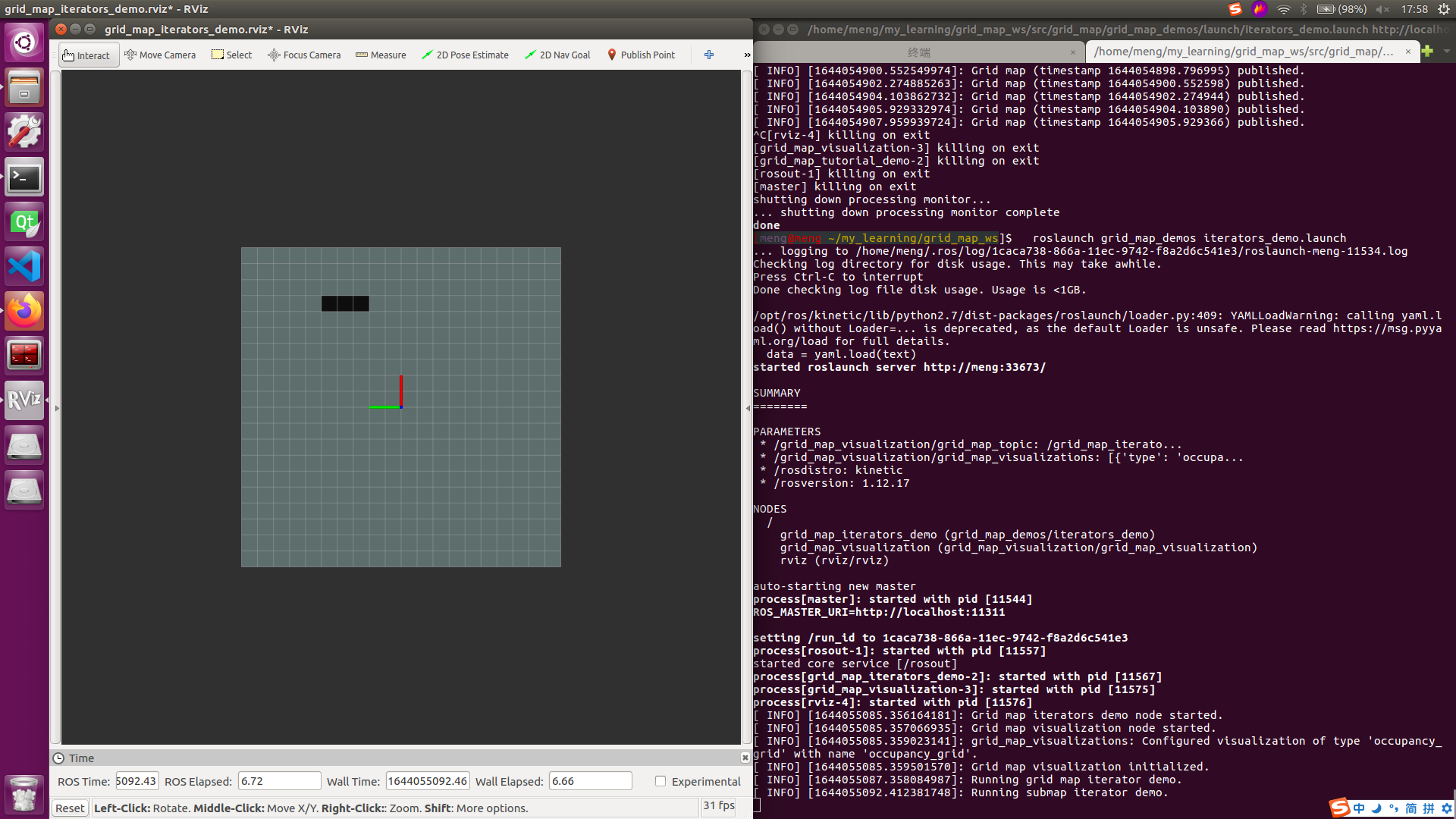Click the Sogou input icon in top bar
Screen dimensions: 1456x819
pyautogui.click(x=1235, y=9)
